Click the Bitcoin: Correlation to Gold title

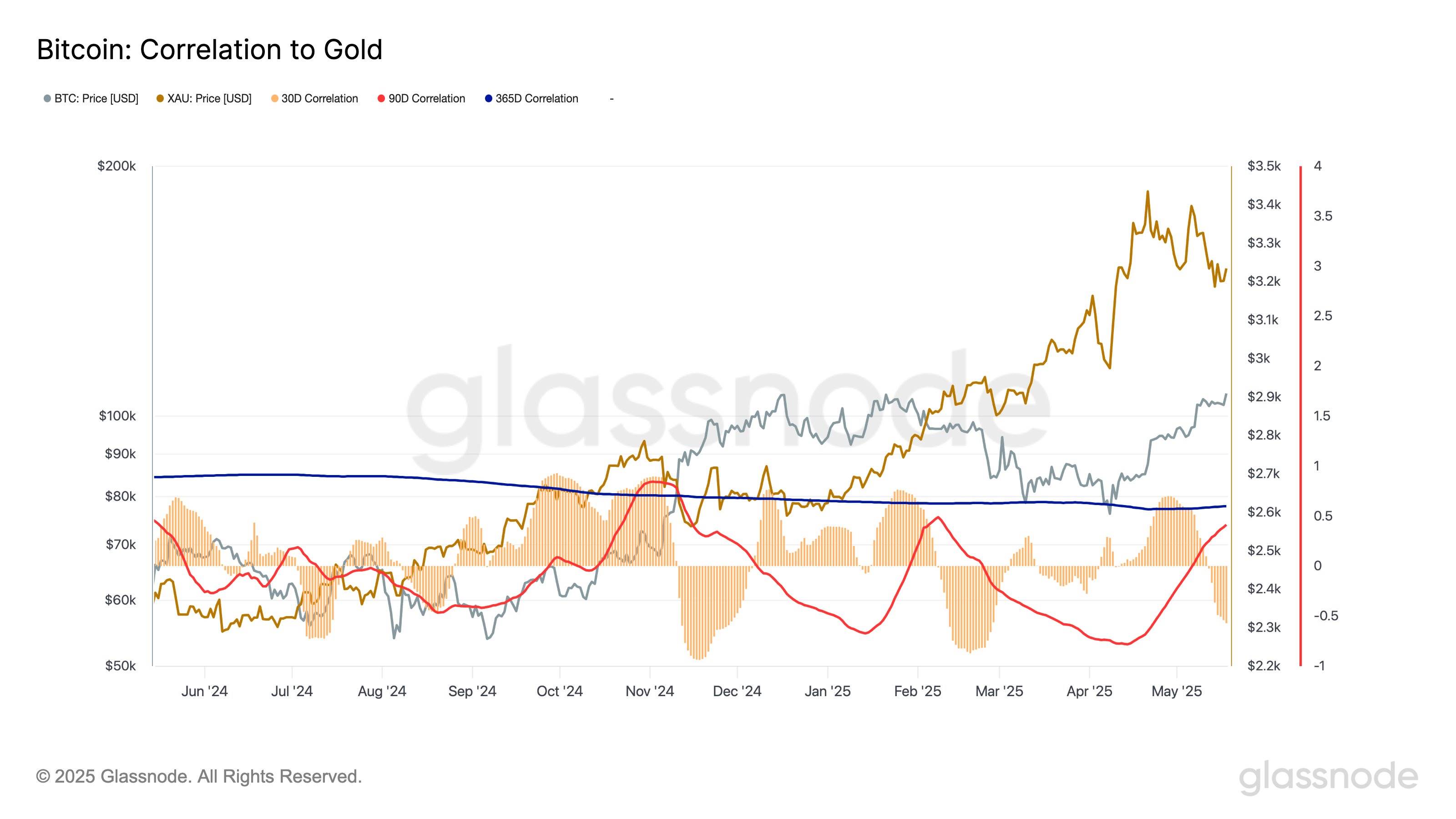pyautogui.click(x=210, y=50)
